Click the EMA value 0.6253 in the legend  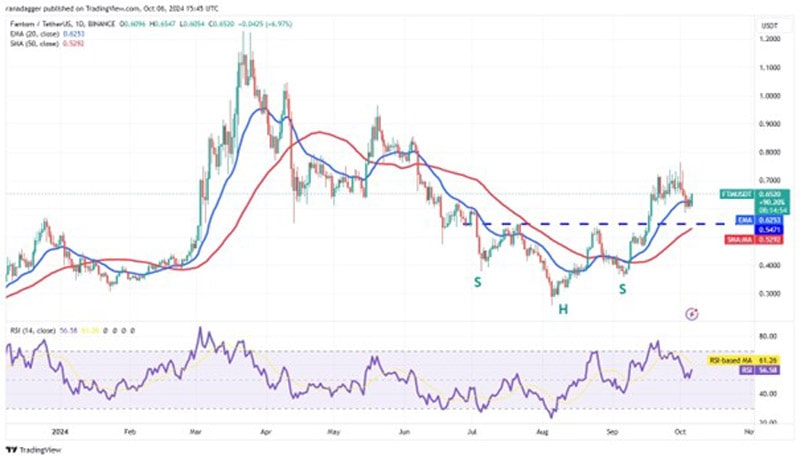point(74,34)
